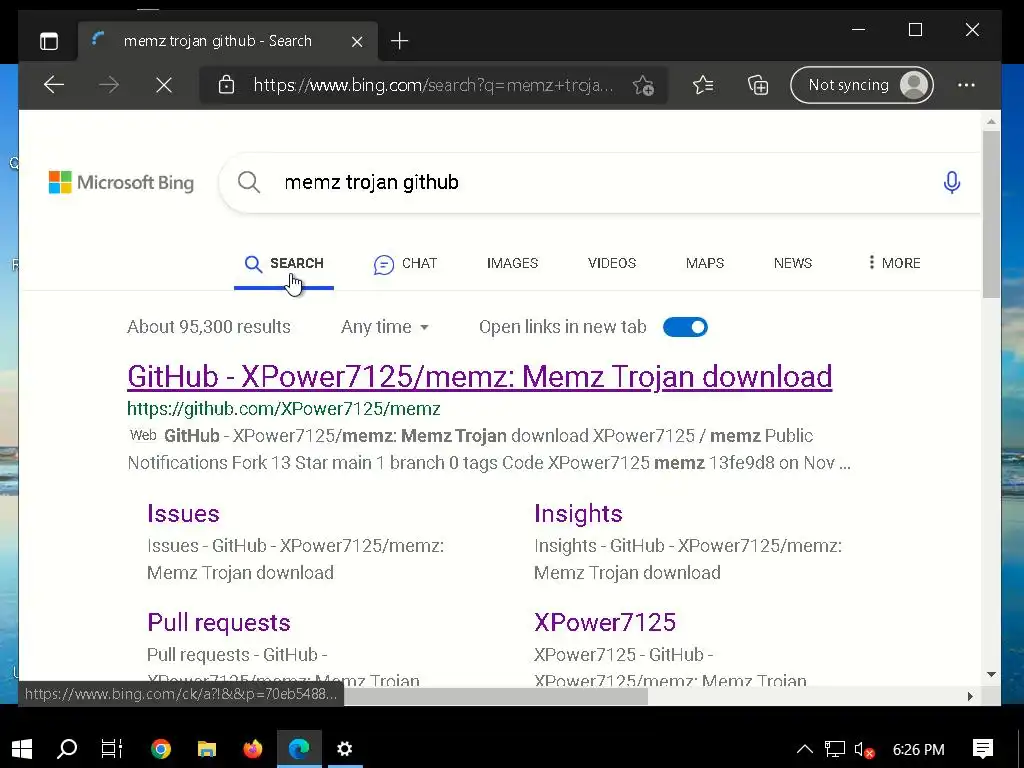The image size is (1024, 768).
Task: Open the XPower7125 sublink
Action: [x=605, y=622]
